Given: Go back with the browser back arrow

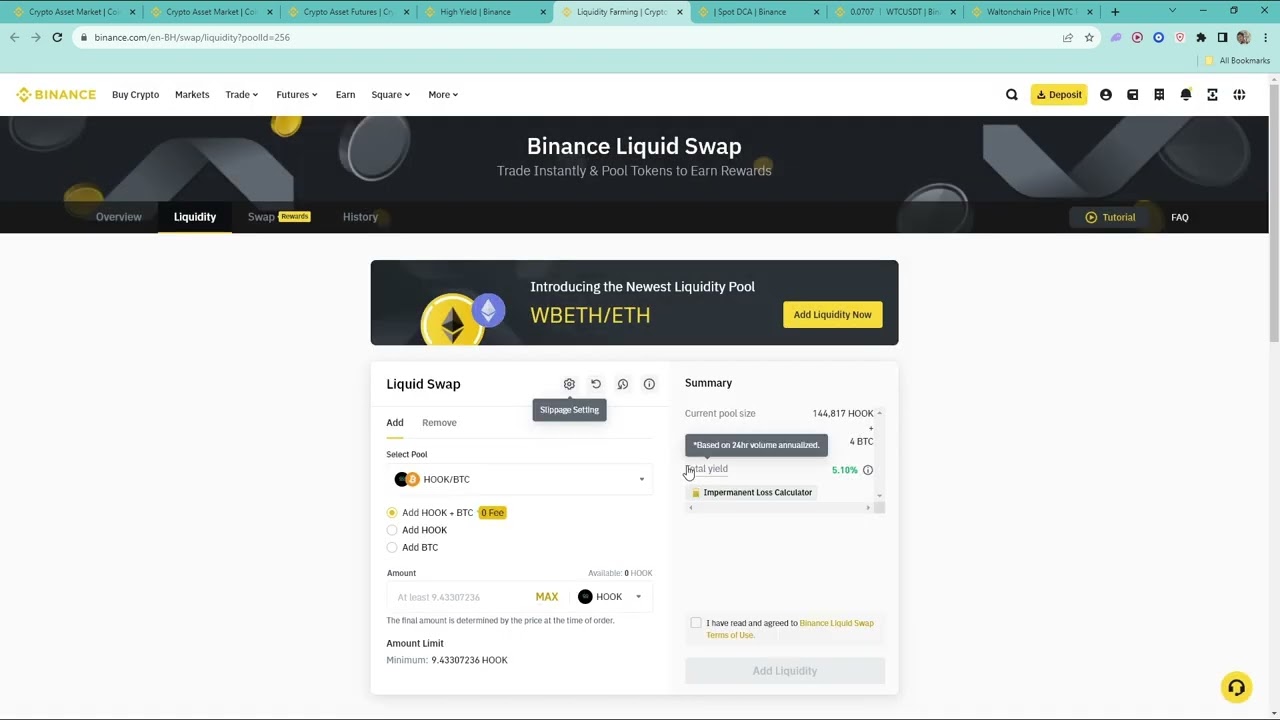Looking at the screenshot, I should (14, 37).
